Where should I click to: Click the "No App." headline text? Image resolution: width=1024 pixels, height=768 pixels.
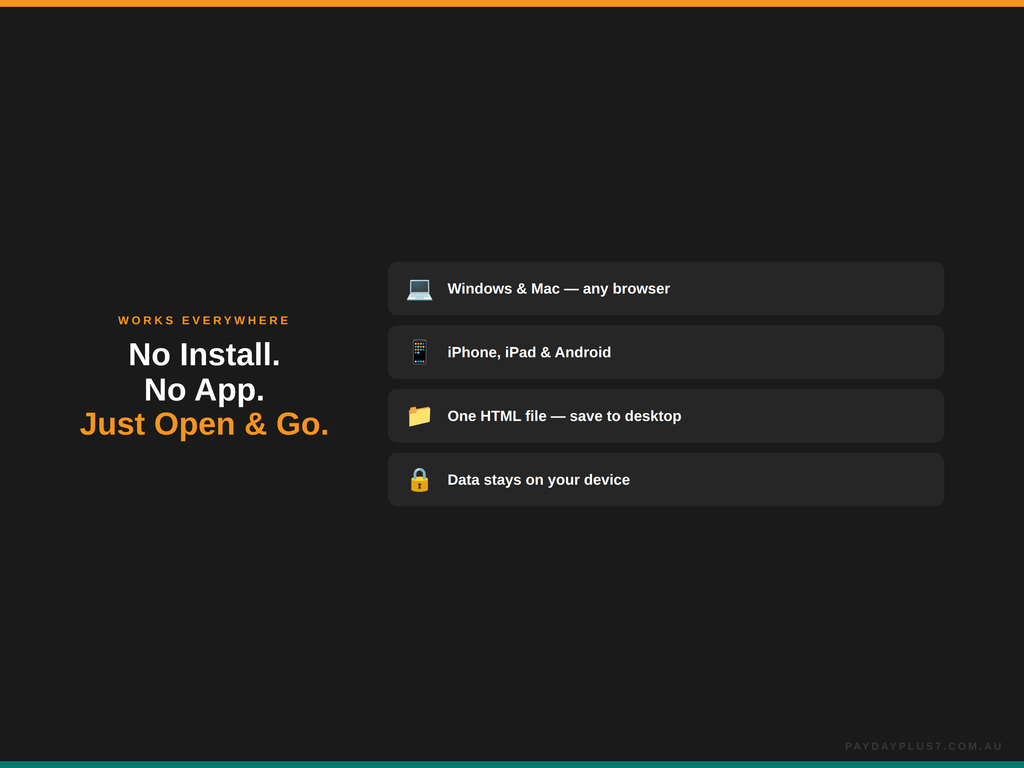click(x=203, y=390)
